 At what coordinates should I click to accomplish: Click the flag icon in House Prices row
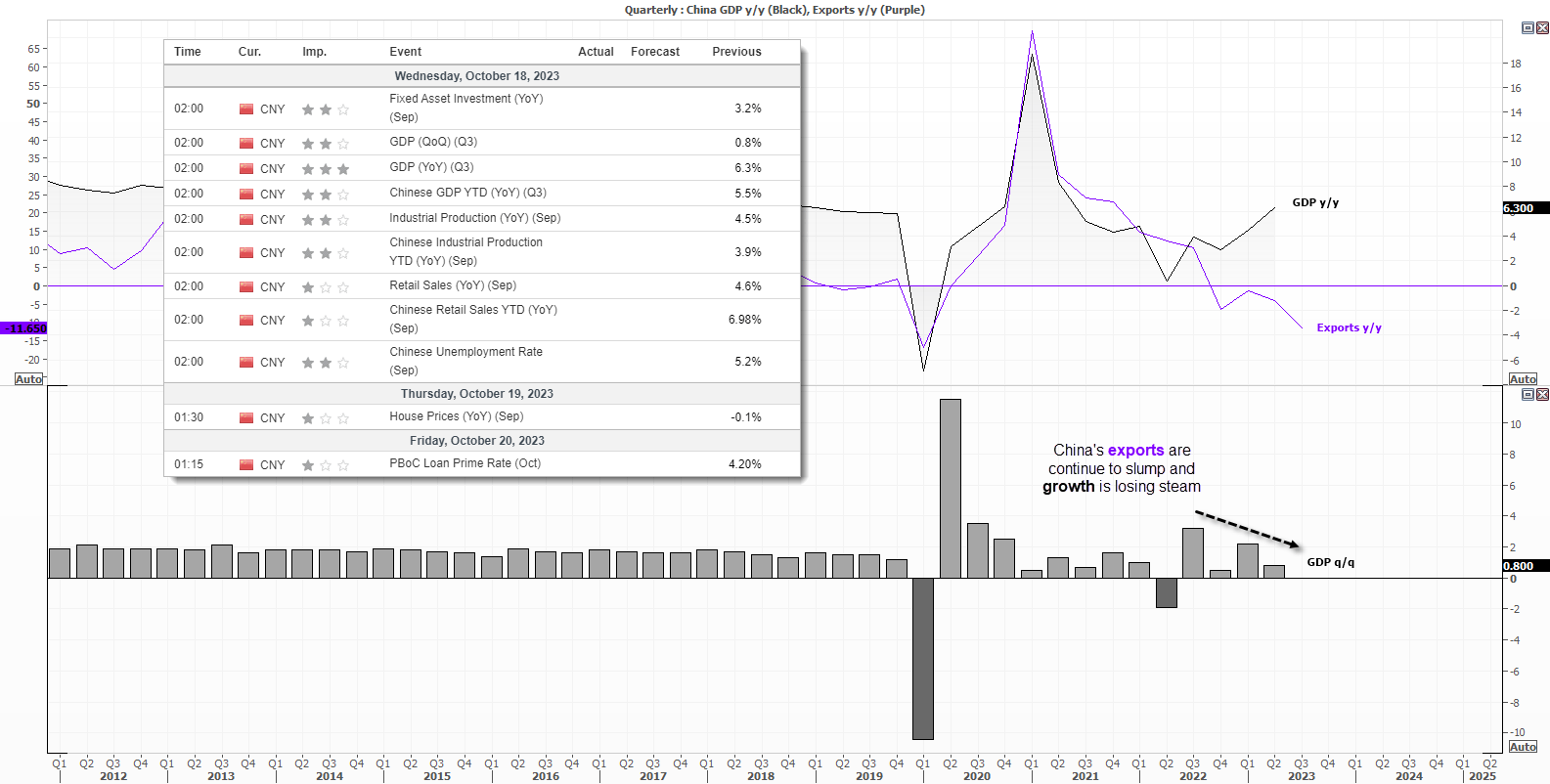pos(246,417)
